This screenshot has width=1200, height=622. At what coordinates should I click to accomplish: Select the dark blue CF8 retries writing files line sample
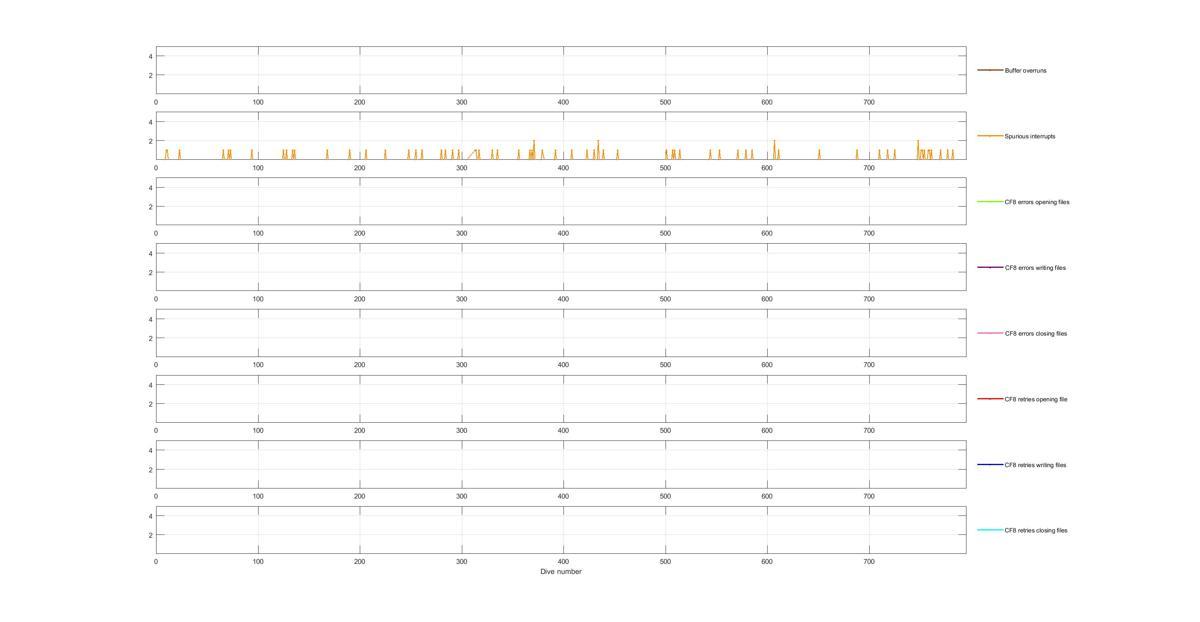pyautogui.click(x=990, y=464)
